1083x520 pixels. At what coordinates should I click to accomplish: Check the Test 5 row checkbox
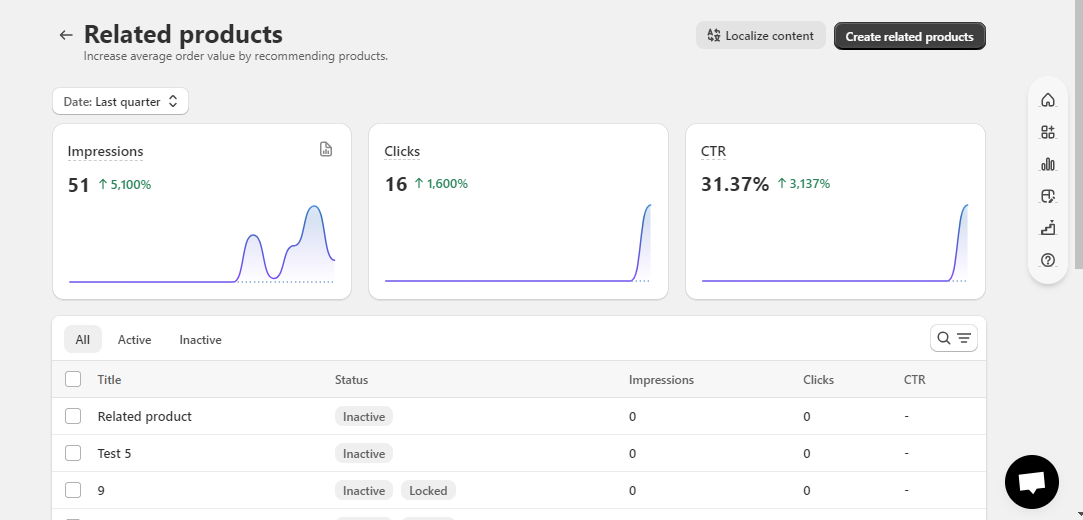73,453
